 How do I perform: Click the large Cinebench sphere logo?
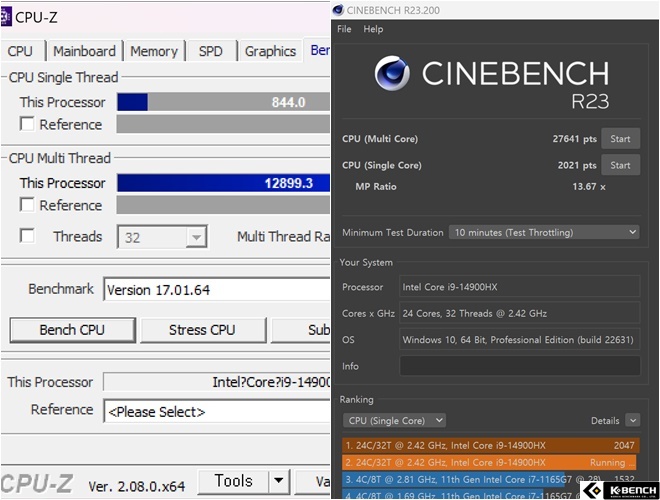[x=392, y=75]
